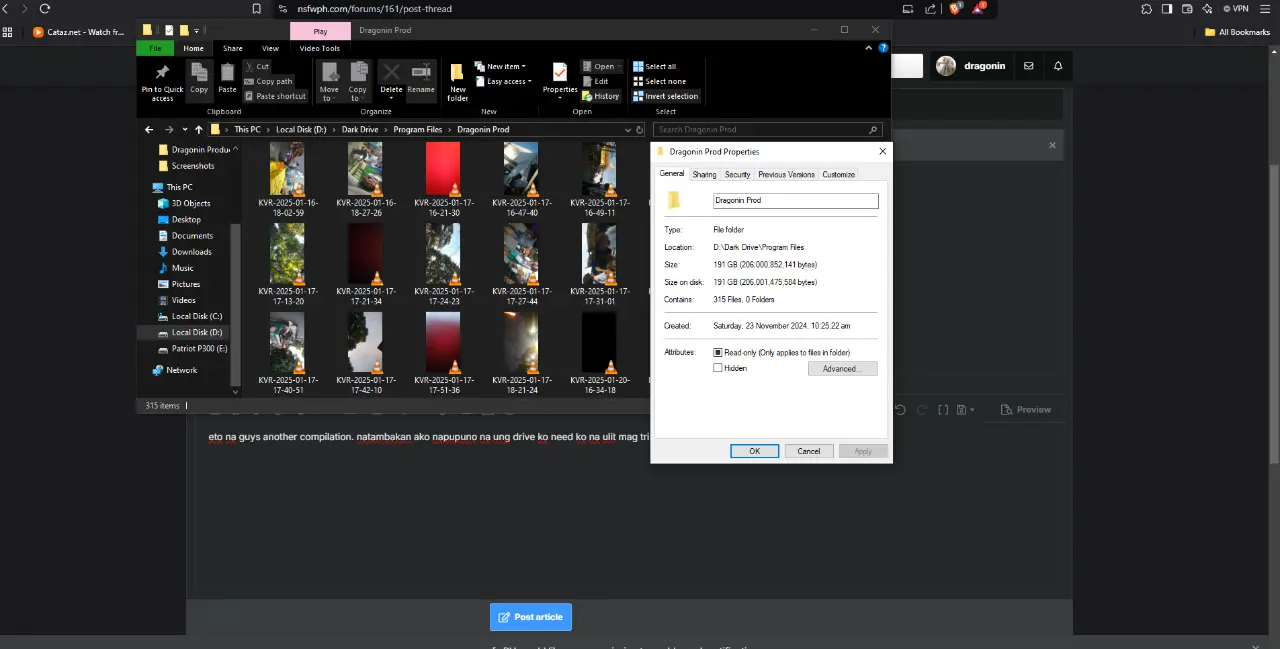Click Dark Drive in breadcrumb path

pos(361,129)
